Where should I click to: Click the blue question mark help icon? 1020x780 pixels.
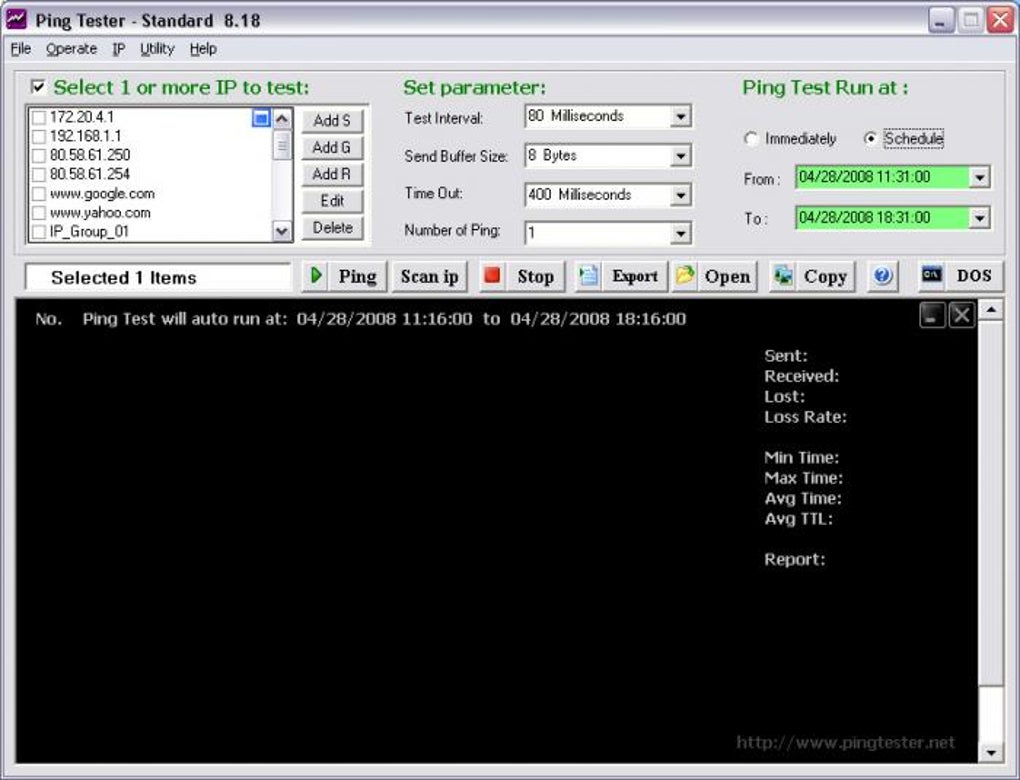coord(882,276)
